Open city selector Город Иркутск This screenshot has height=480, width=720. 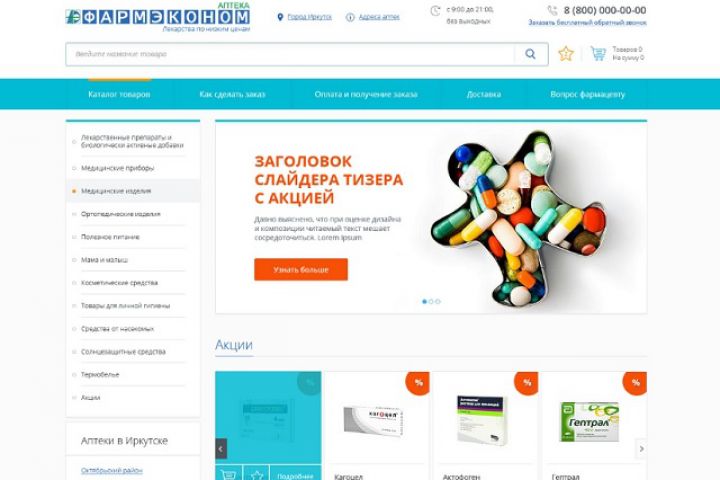tap(309, 17)
